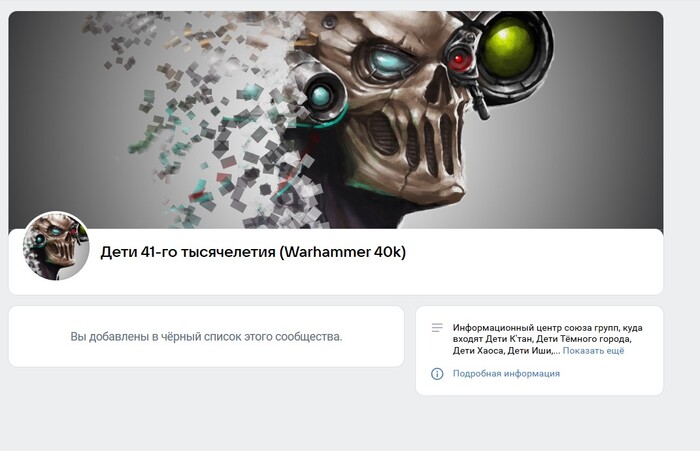
Task: Open the Подробная информация link
Action: (x=506, y=373)
